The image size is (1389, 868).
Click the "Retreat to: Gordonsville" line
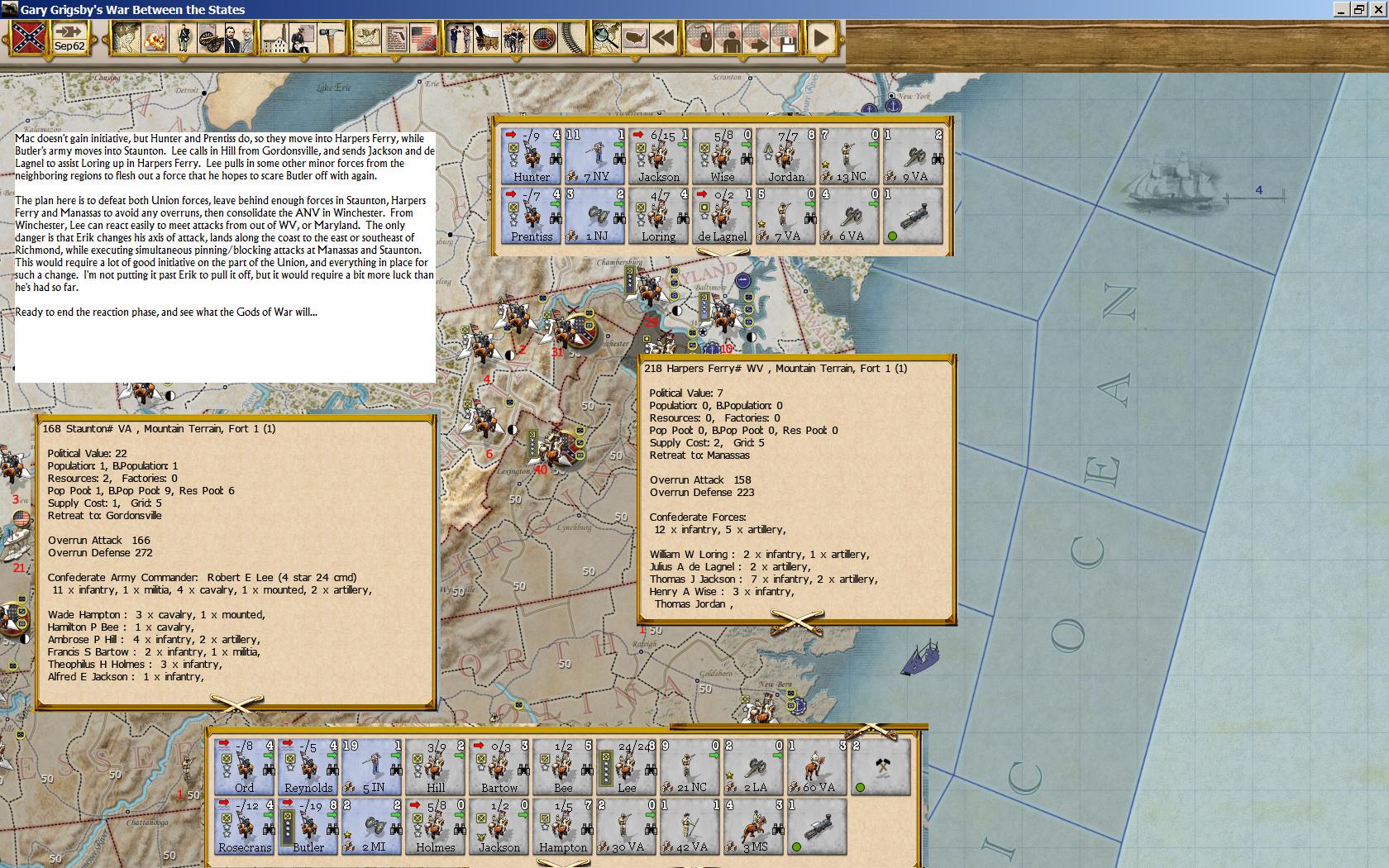(x=105, y=515)
